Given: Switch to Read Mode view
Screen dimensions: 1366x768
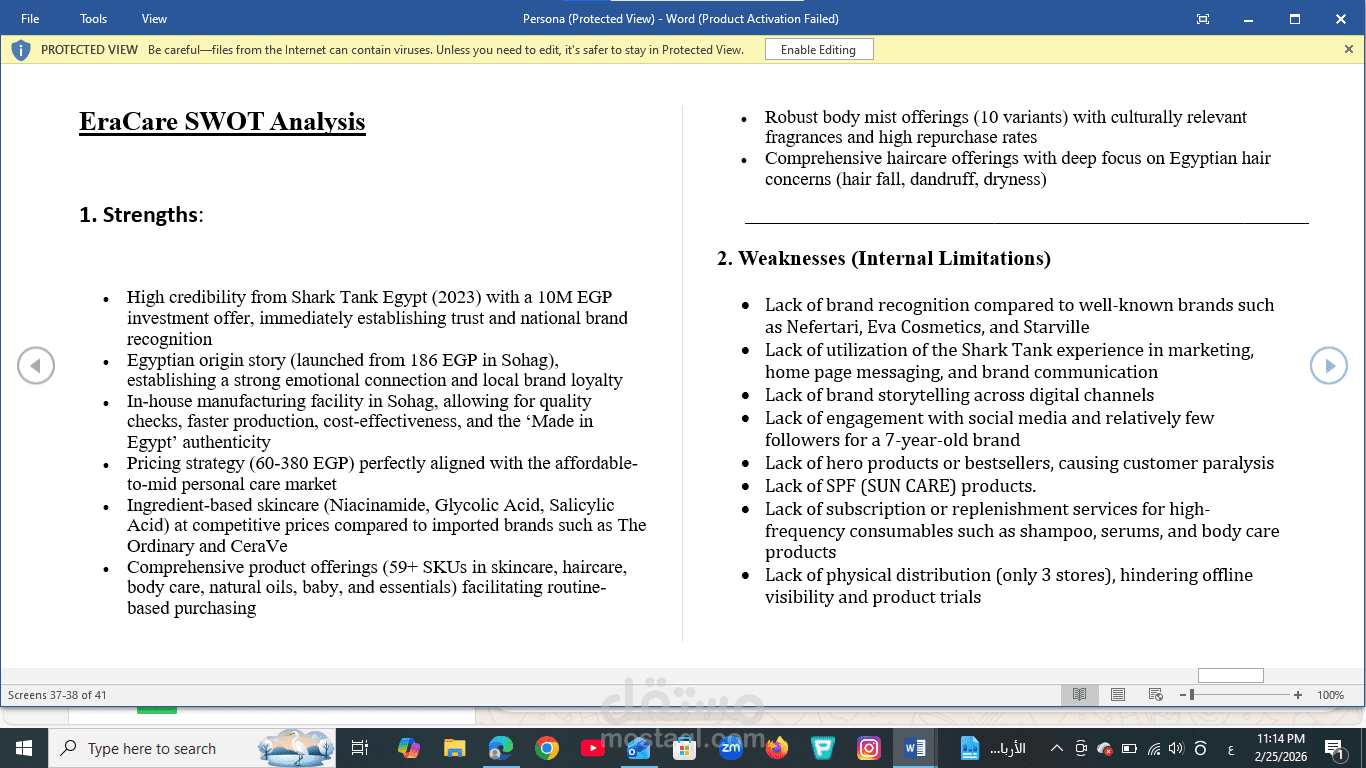Looking at the screenshot, I should 1079,695.
